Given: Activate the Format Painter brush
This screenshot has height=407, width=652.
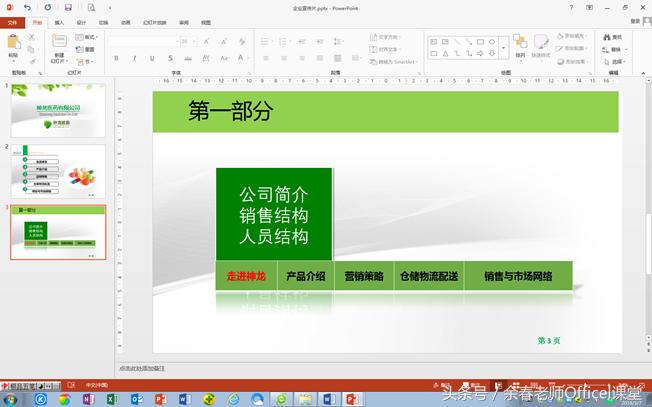Looking at the screenshot, I should pyautogui.click(x=32, y=62).
